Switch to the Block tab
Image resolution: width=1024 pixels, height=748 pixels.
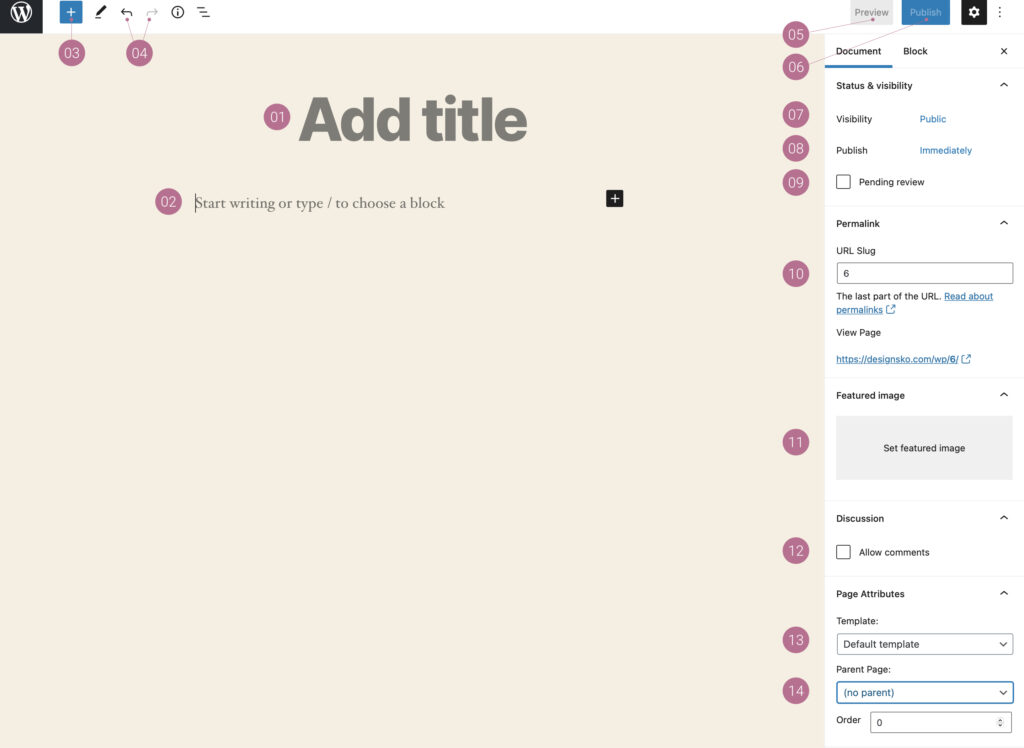(x=914, y=50)
